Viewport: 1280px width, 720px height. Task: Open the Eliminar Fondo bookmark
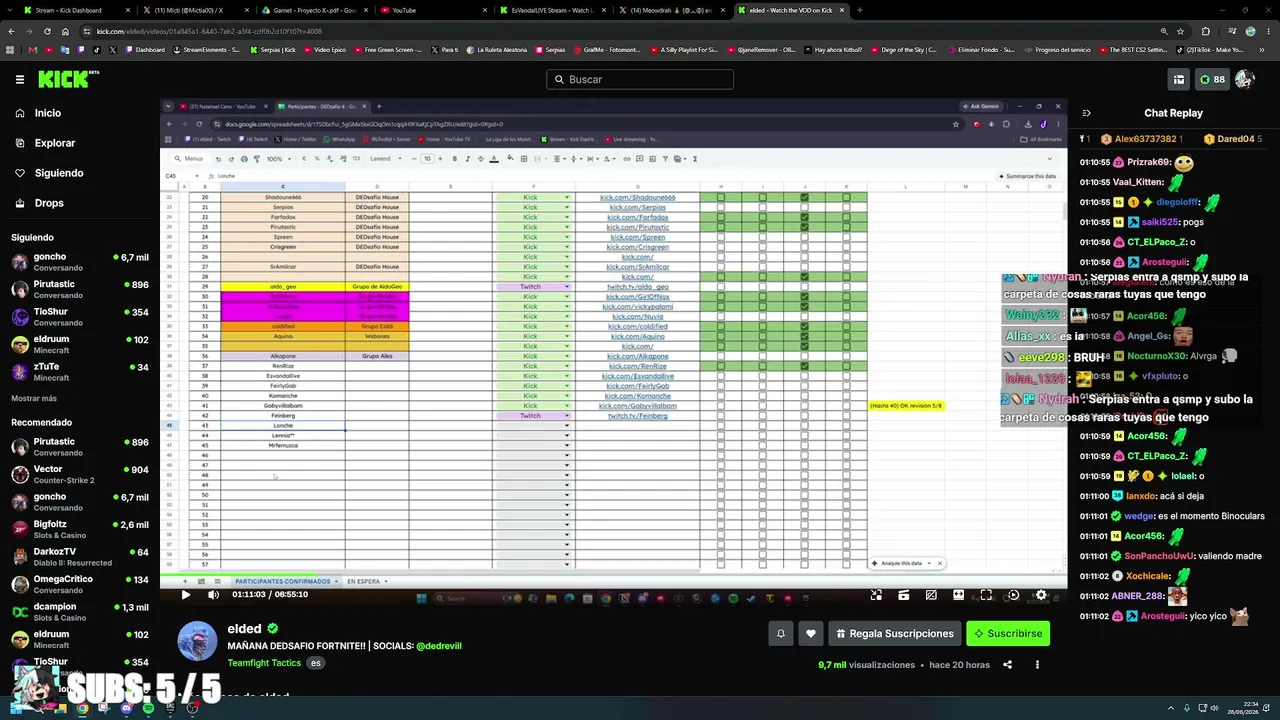(x=980, y=49)
